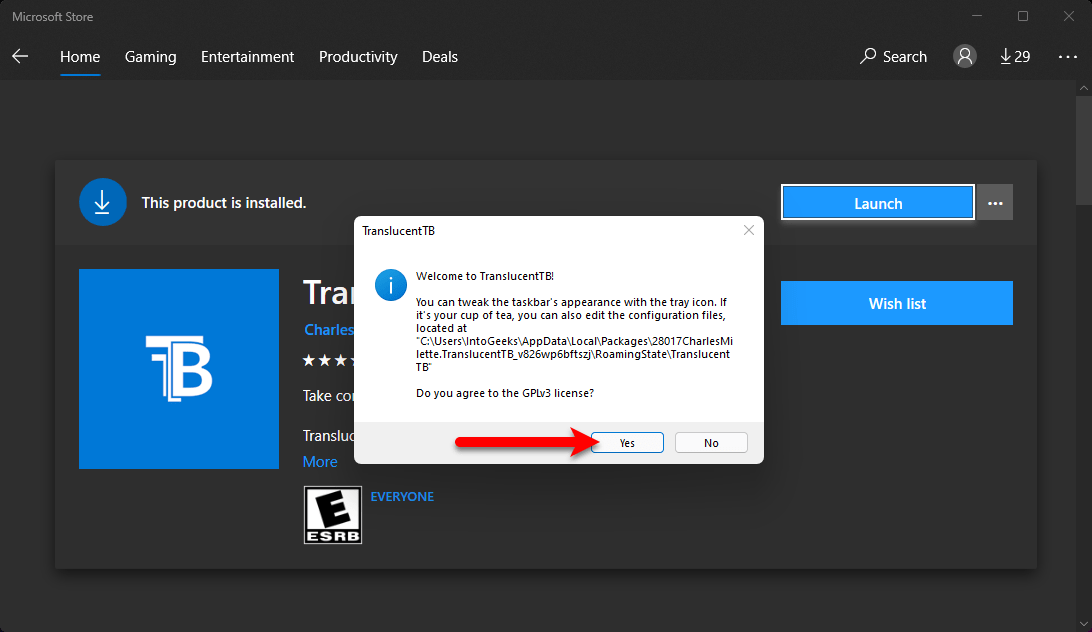Maximize the Microsoft Store window
1092x632 pixels.
[x=1023, y=16]
